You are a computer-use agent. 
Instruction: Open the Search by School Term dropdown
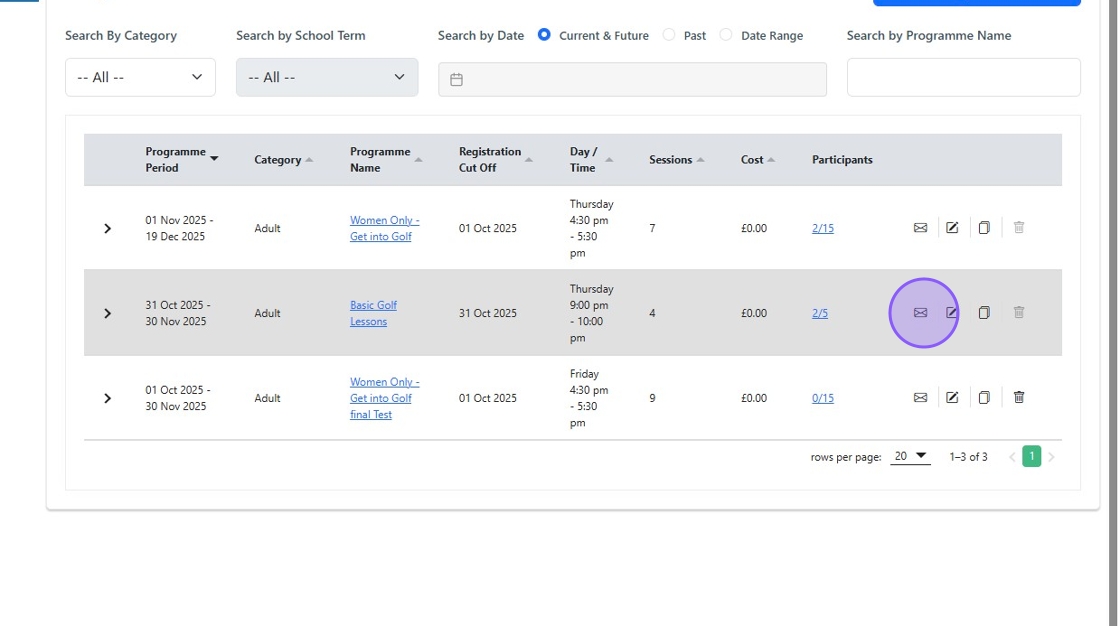pyautogui.click(x=327, y=77)
